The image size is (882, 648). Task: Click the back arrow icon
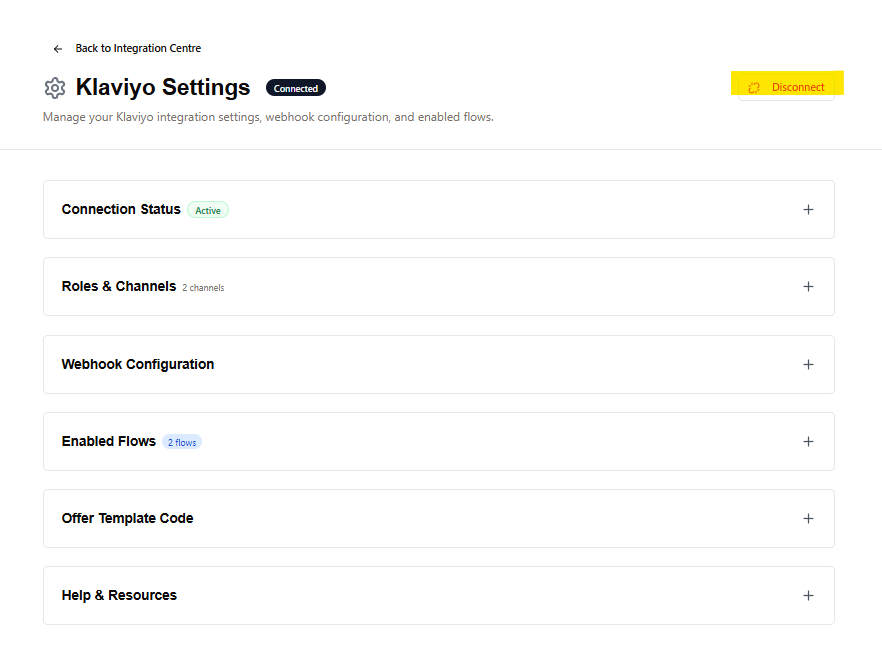[58, 49]
